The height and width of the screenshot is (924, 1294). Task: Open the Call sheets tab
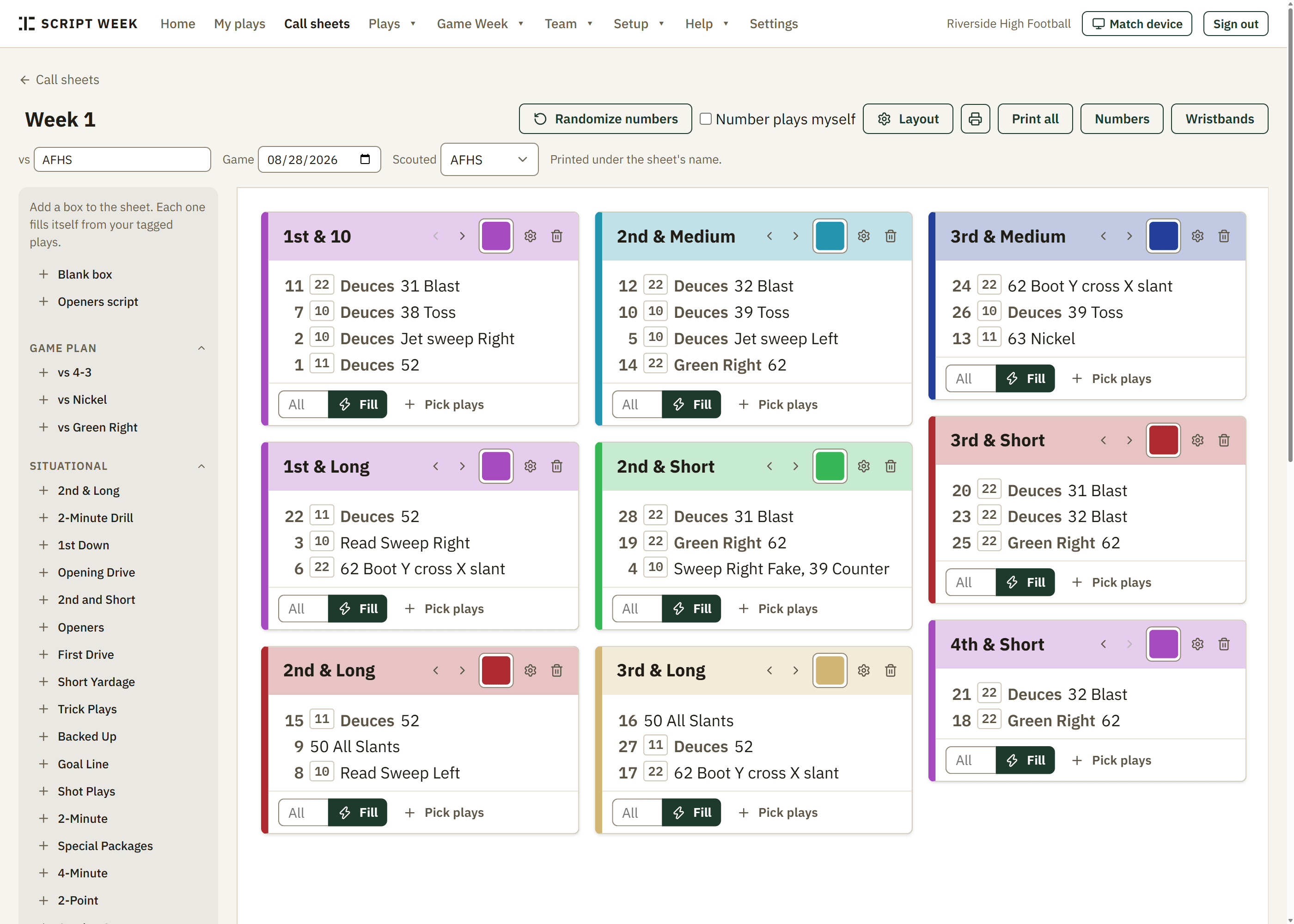[317, 24]
